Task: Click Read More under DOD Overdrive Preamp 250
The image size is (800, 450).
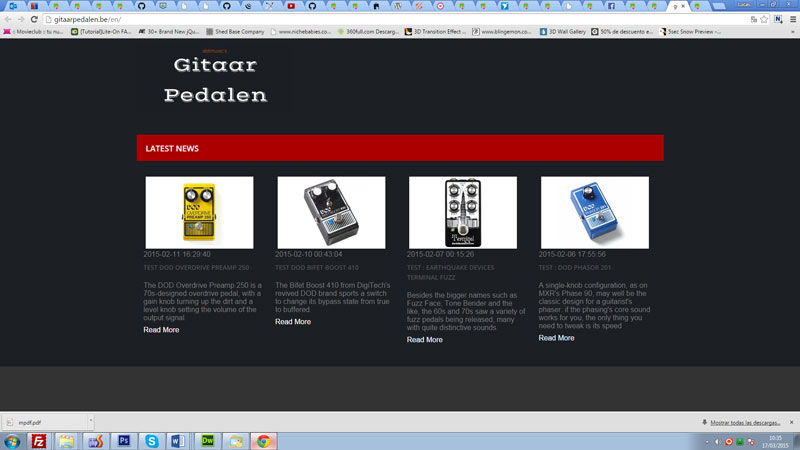Action: (161, 330)
